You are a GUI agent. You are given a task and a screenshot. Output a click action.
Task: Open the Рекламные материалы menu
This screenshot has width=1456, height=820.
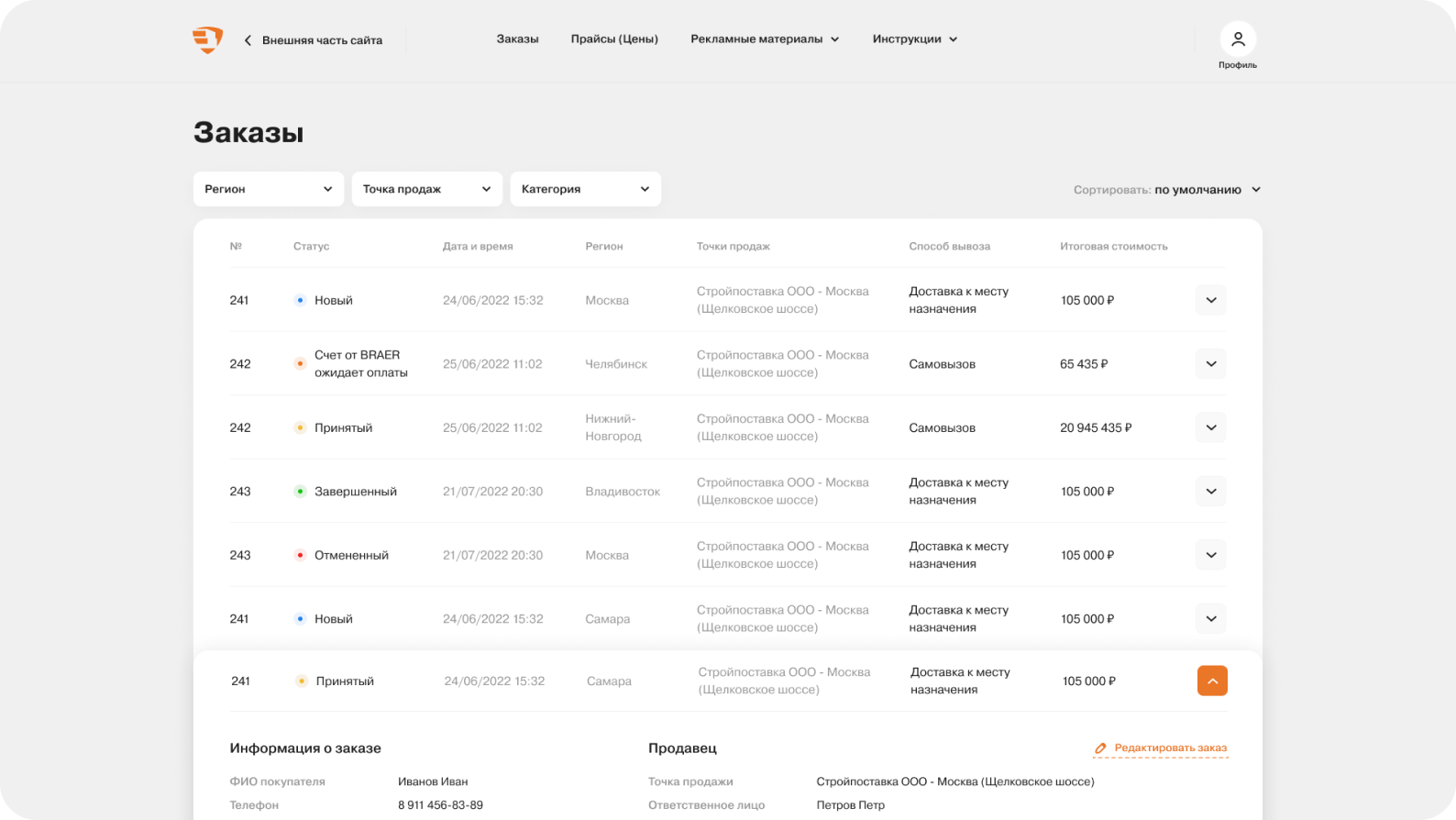[x=764, y=39]
